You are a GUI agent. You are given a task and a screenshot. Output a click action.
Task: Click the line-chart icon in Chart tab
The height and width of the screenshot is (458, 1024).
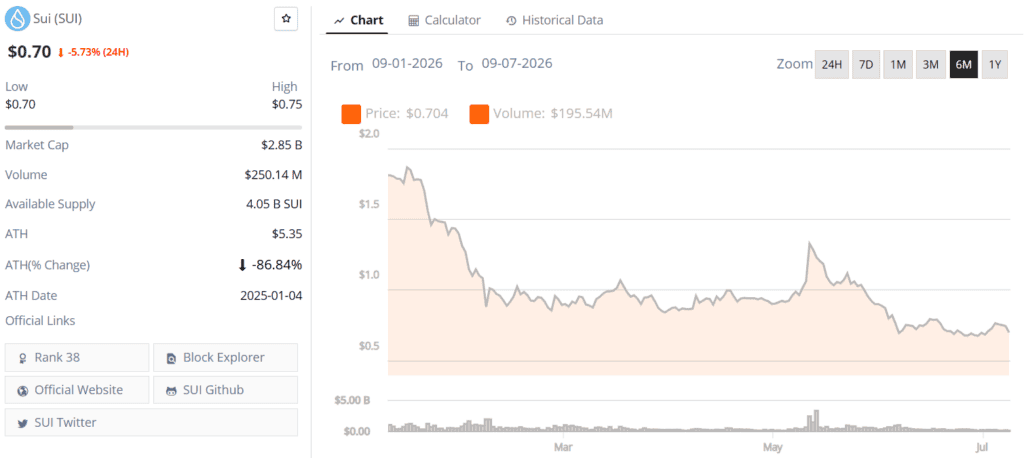[x=339, y=21]
